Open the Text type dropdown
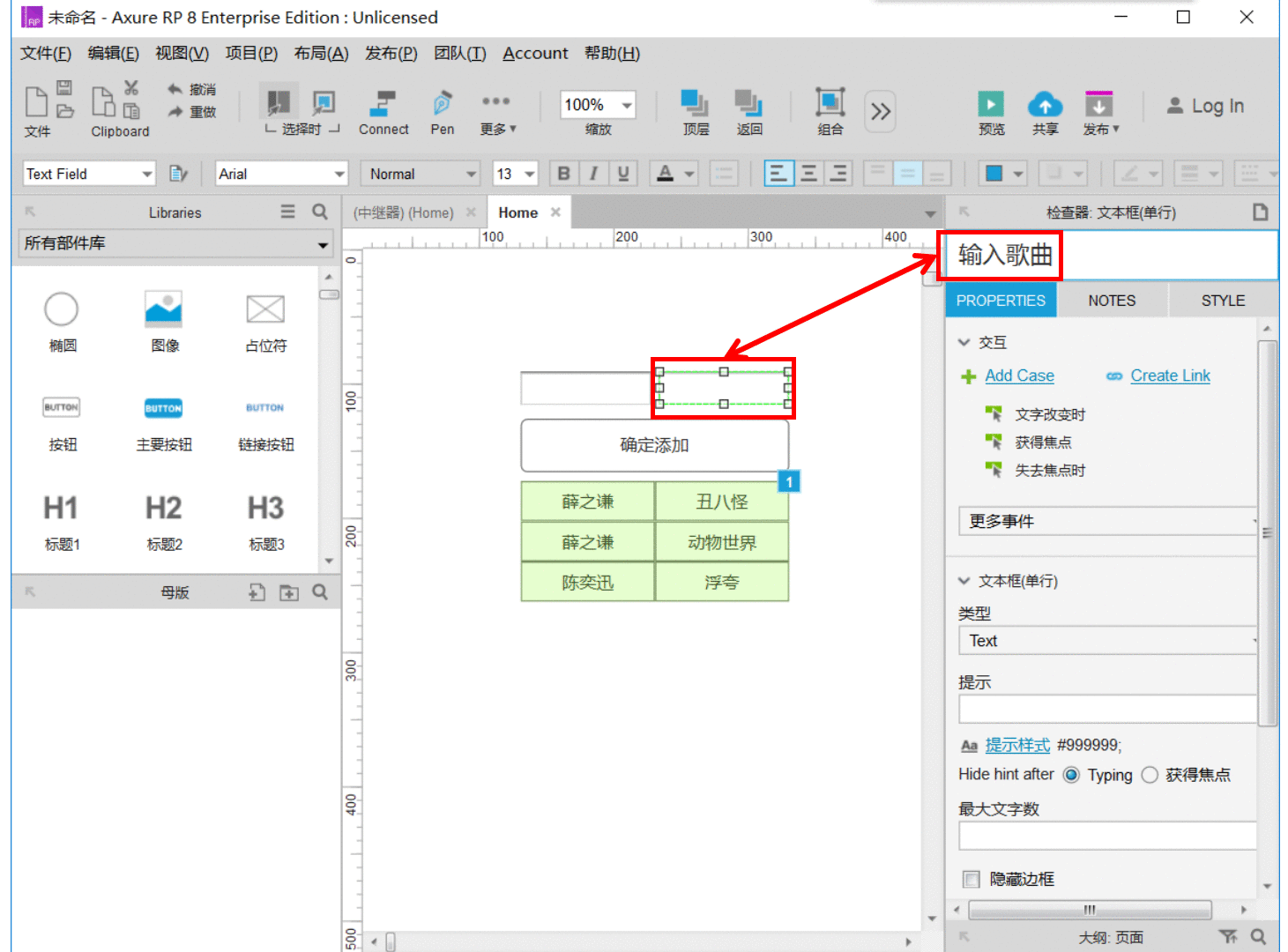Screen dimensions: 1288x952 click(1107, 641)
